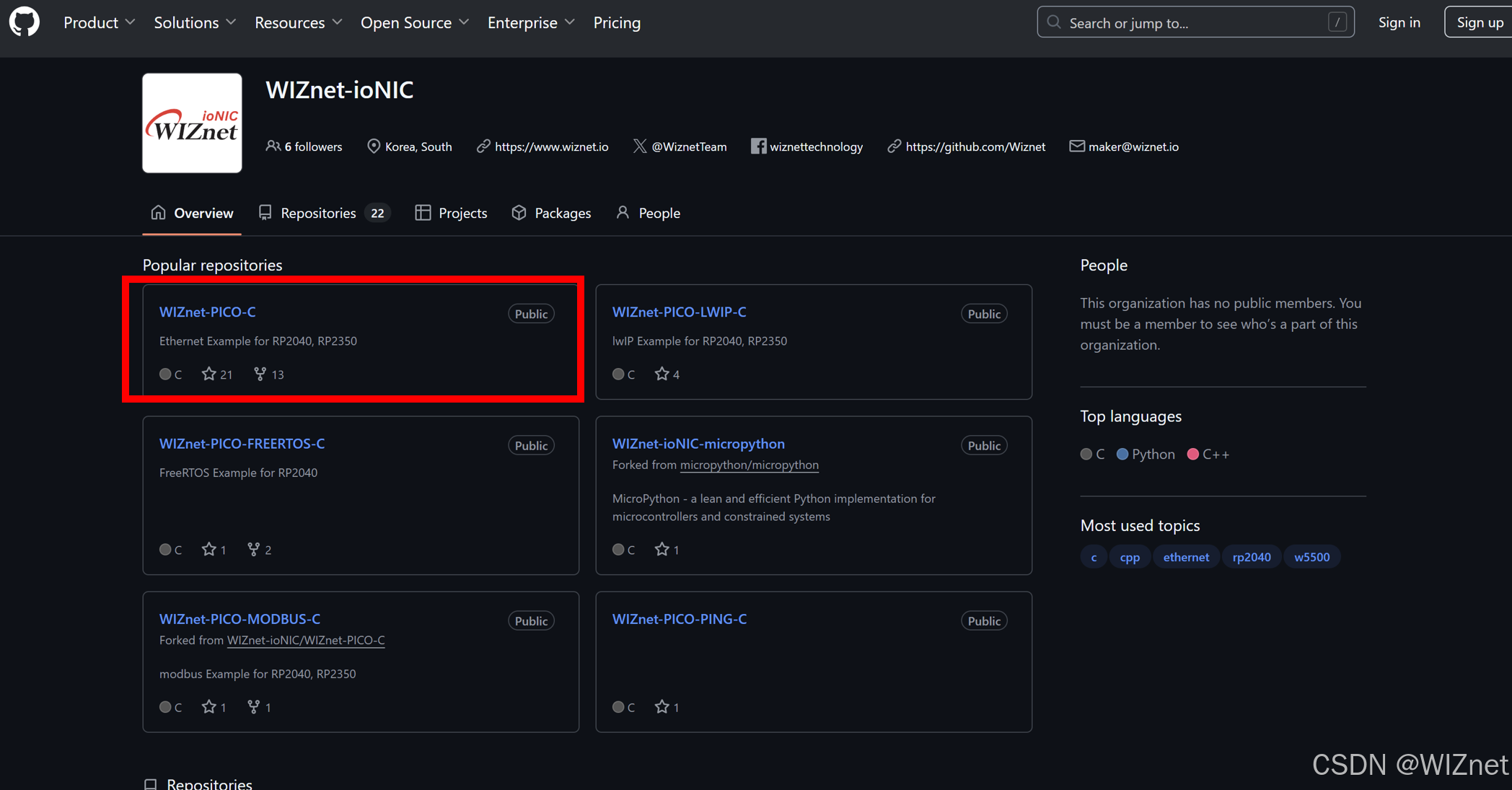Click the X icon for @WiznetTeam

[640, 146]
